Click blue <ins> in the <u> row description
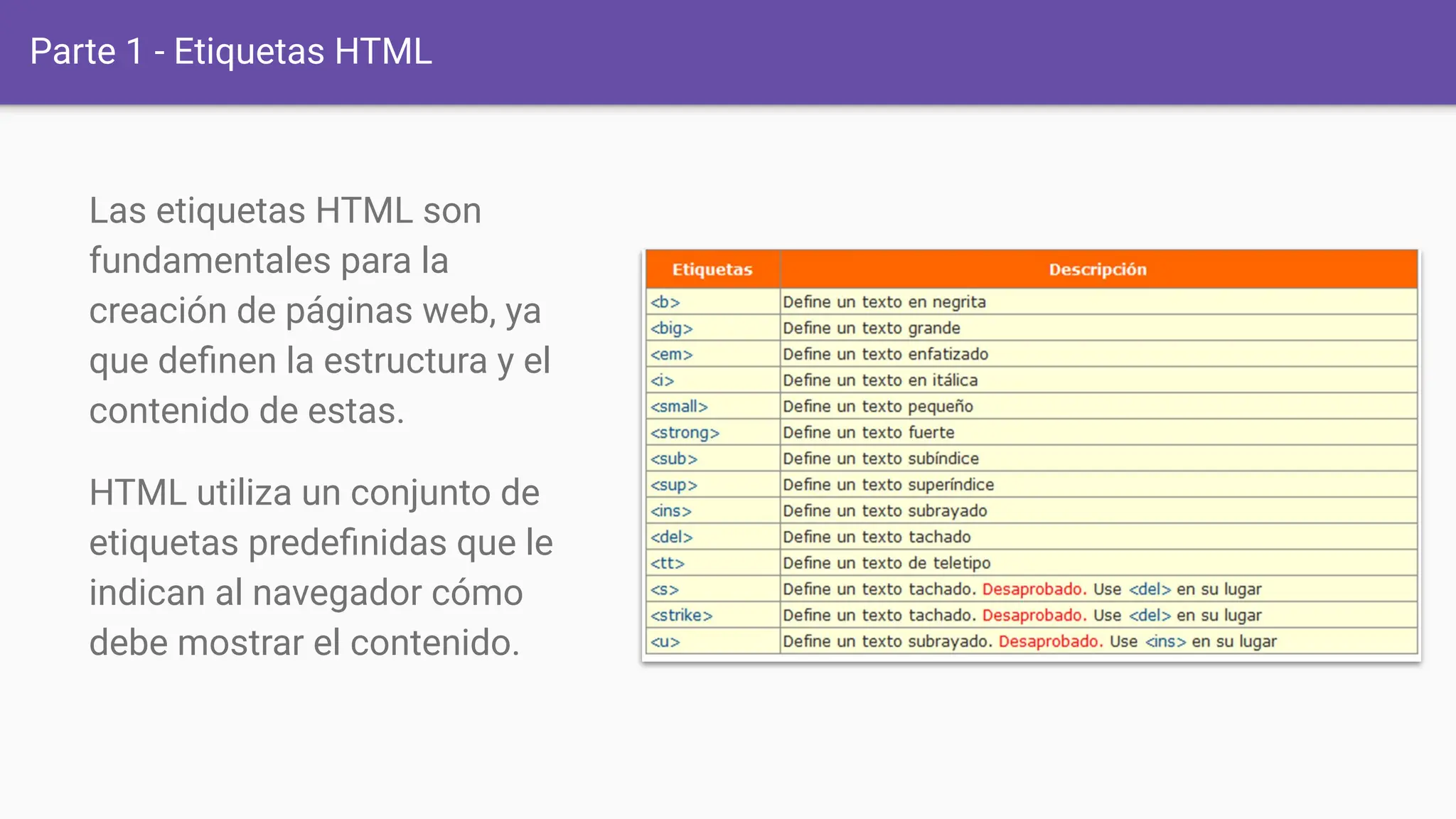Image resolution: width=1456 pixels, height=819 pixels. [x=1165, y=642]
